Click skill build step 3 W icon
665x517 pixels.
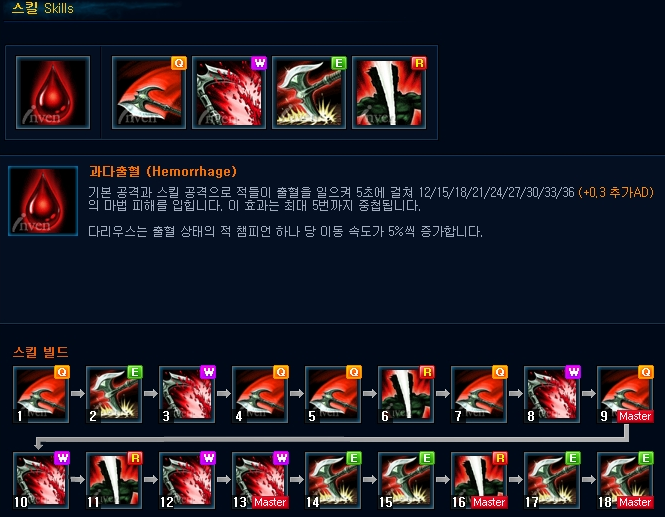(x=187, y=394)
